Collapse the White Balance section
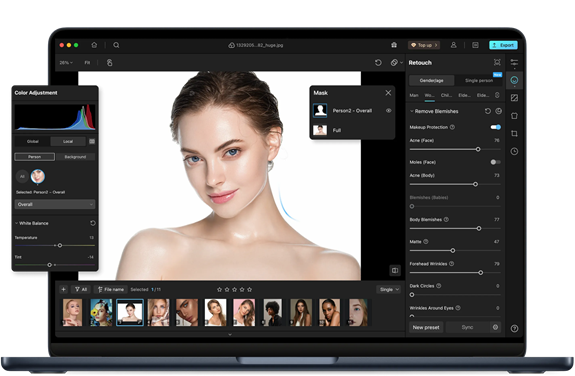575x376 pixels. pos(17,223)
